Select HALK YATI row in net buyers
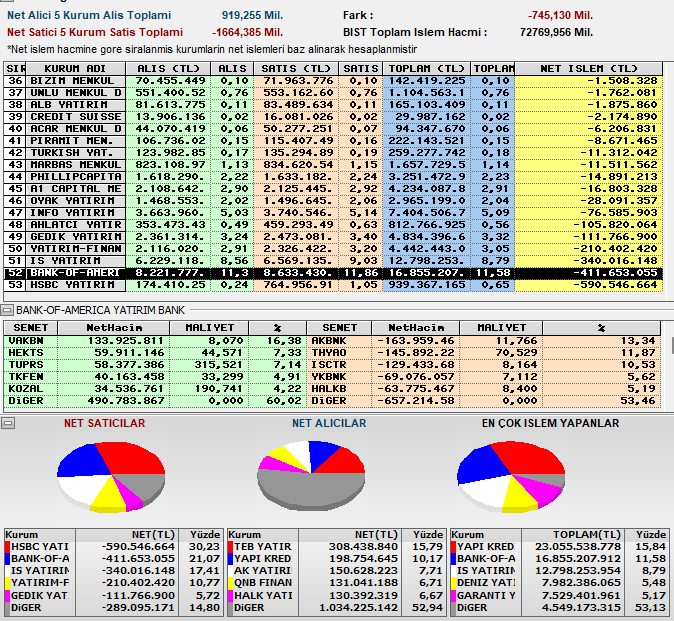The height and width of the screenshot is (621, 674). [x=337, y=596]
